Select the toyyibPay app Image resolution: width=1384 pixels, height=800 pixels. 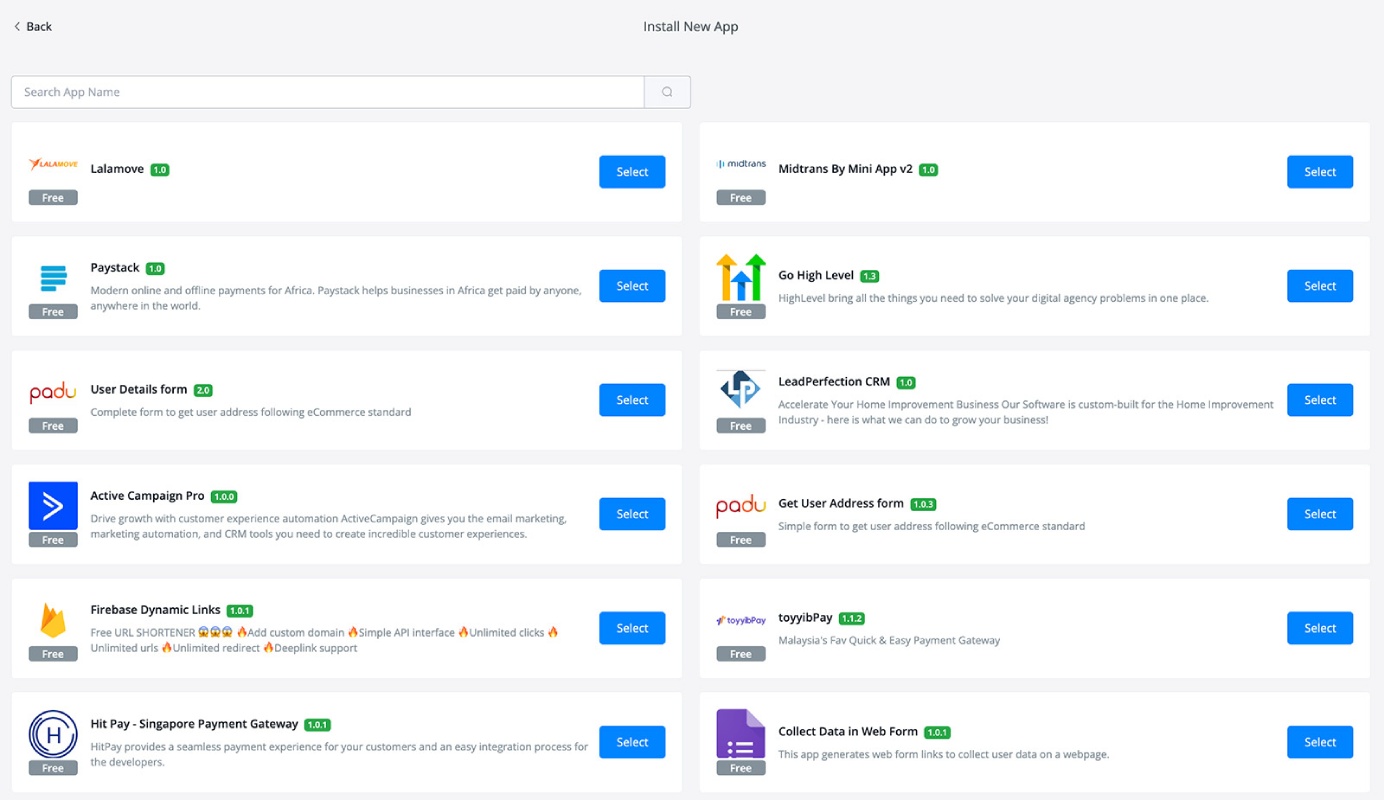(x=1320, y=628)
